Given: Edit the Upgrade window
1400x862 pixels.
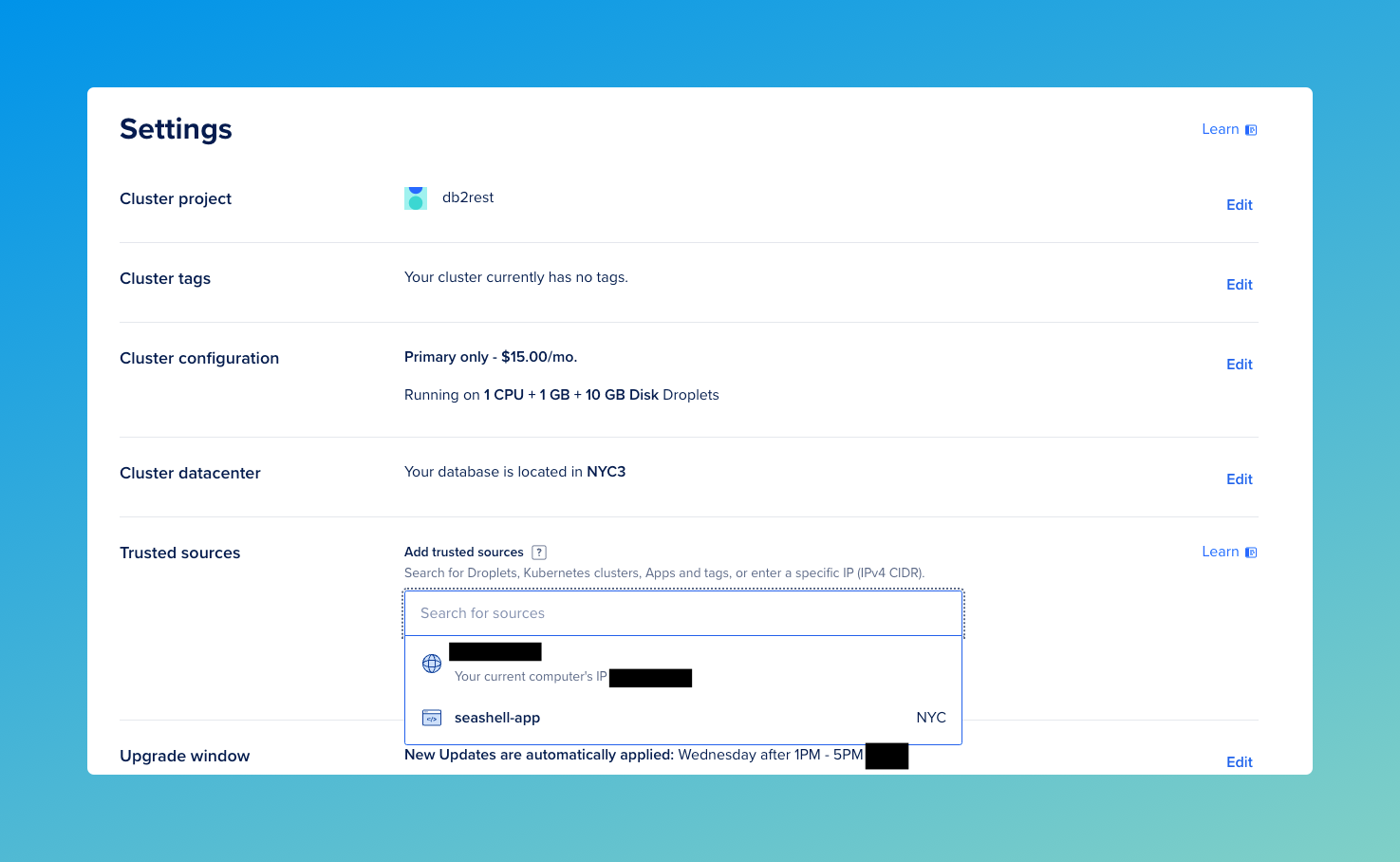Looking at the screenshot, I should [1239, 761].
